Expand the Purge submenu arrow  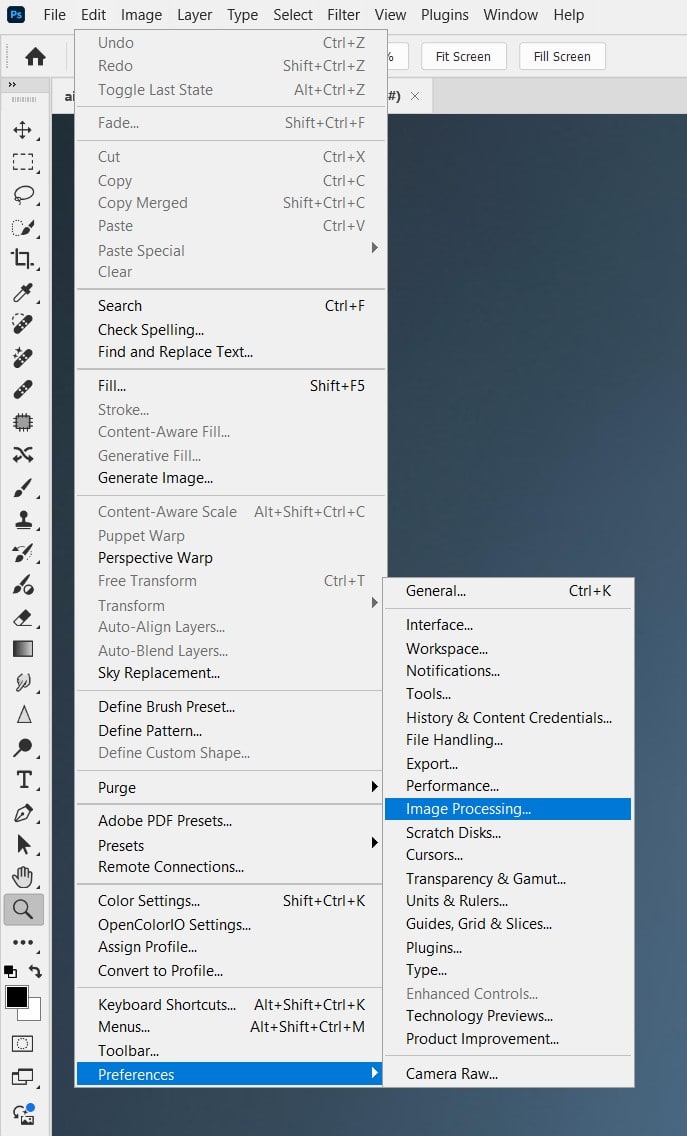375,786
